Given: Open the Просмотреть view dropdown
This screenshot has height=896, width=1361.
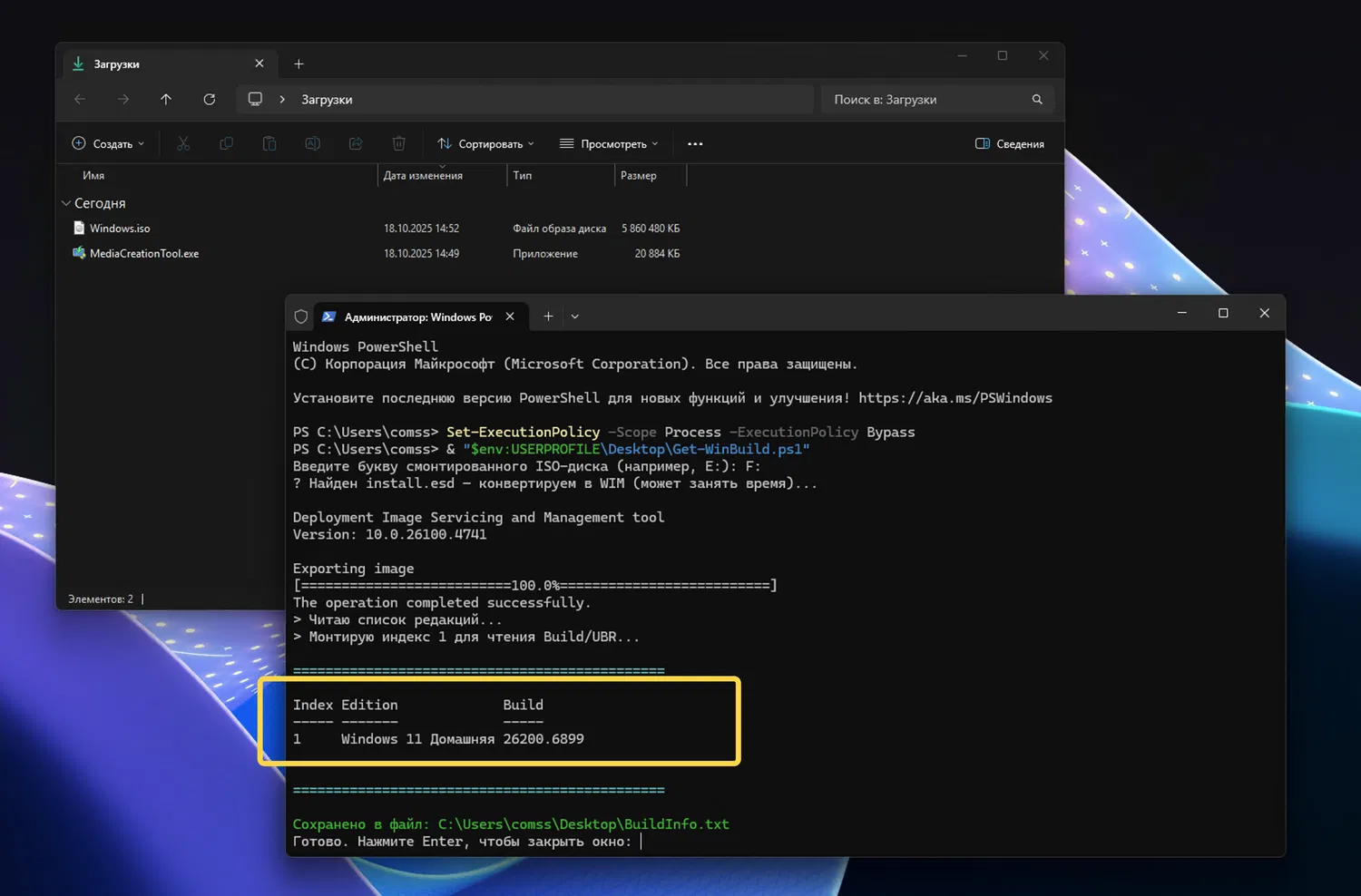Looking at the screenshot, I should (x=609, y=143).
